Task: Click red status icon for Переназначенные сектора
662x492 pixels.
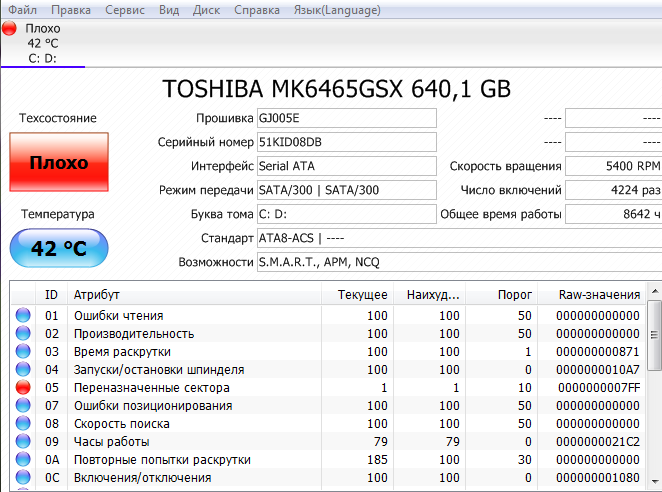Action: 23,387
